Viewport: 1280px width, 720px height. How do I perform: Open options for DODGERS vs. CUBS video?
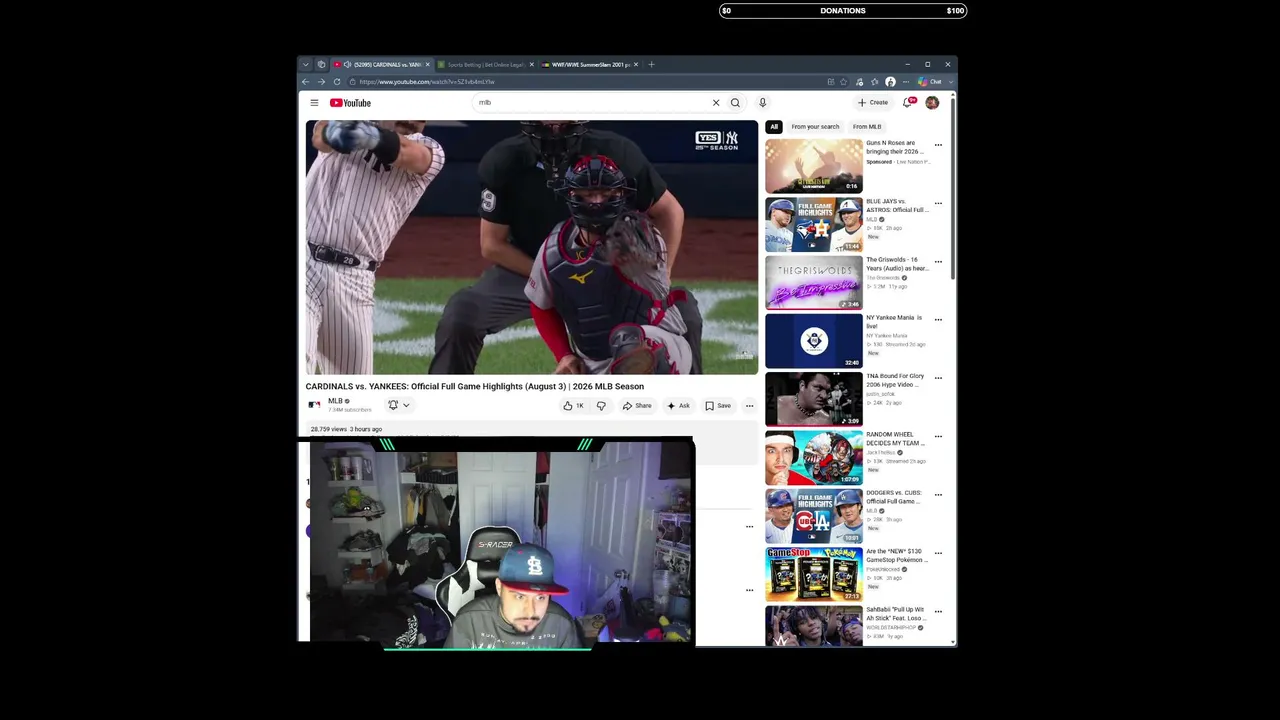[938, 495]
